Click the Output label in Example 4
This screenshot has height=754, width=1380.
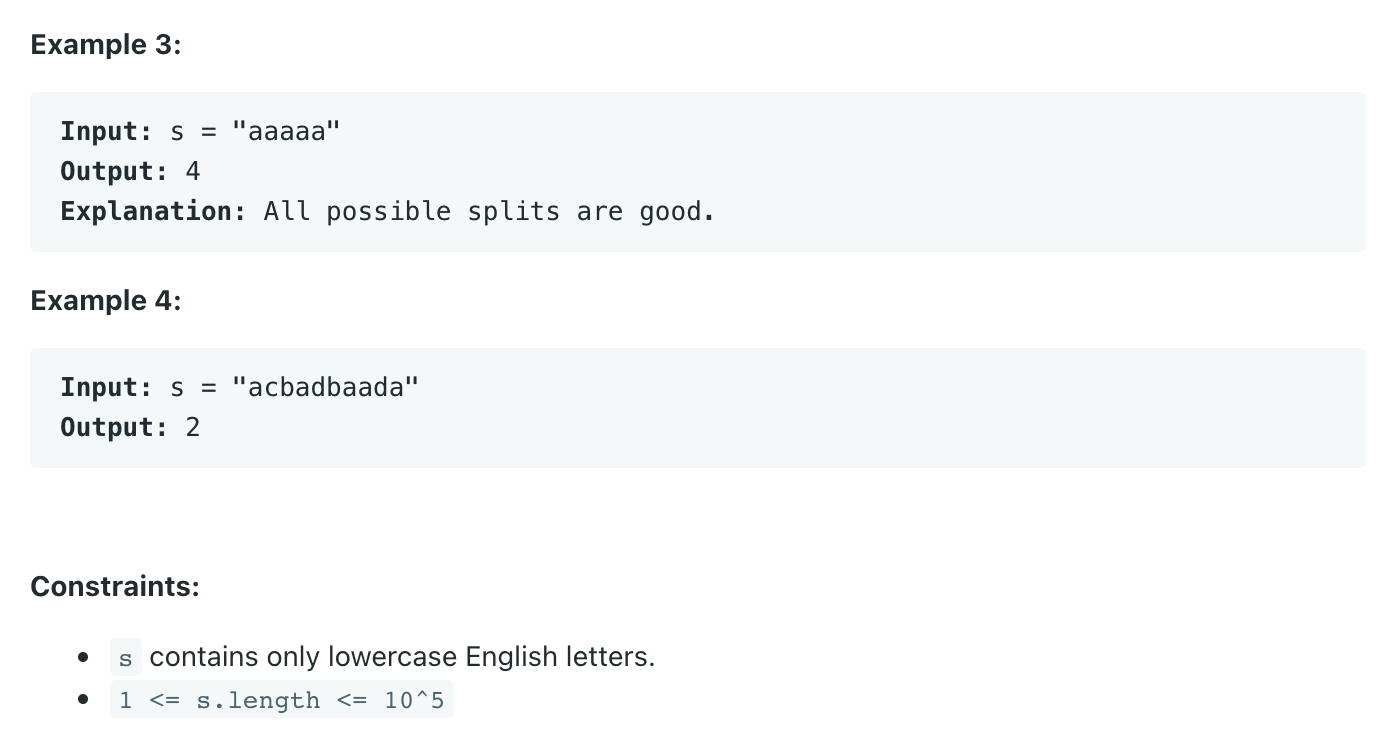(114, 428)
